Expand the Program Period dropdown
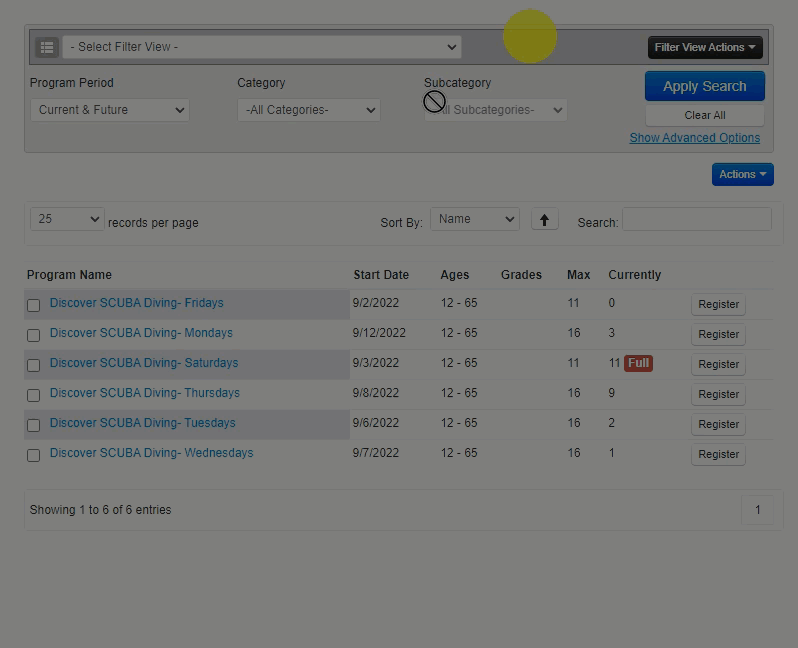The image size is (798, 648). (109, 110)
